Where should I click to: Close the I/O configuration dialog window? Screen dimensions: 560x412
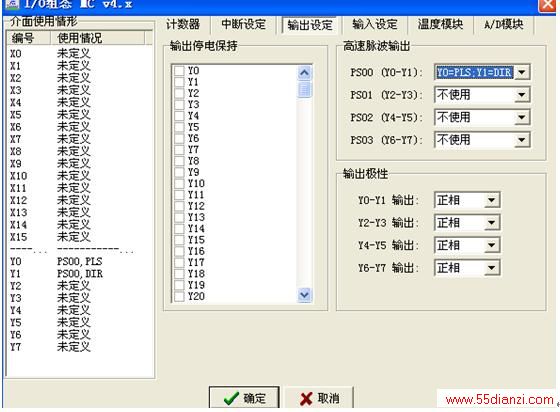(547, 5)
